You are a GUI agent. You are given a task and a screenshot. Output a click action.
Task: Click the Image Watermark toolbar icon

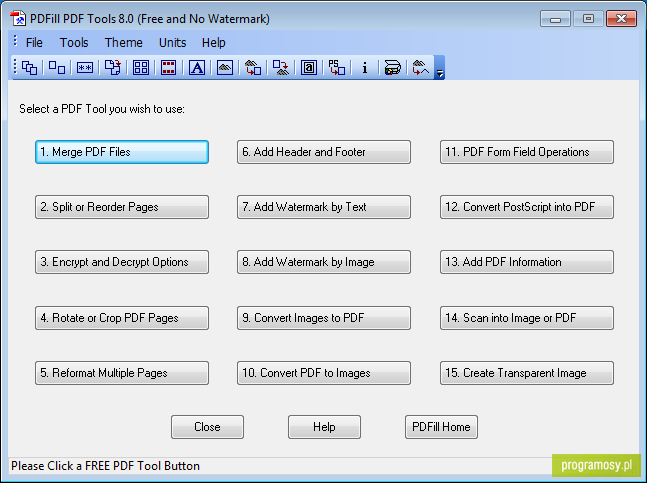coord(225,67)
